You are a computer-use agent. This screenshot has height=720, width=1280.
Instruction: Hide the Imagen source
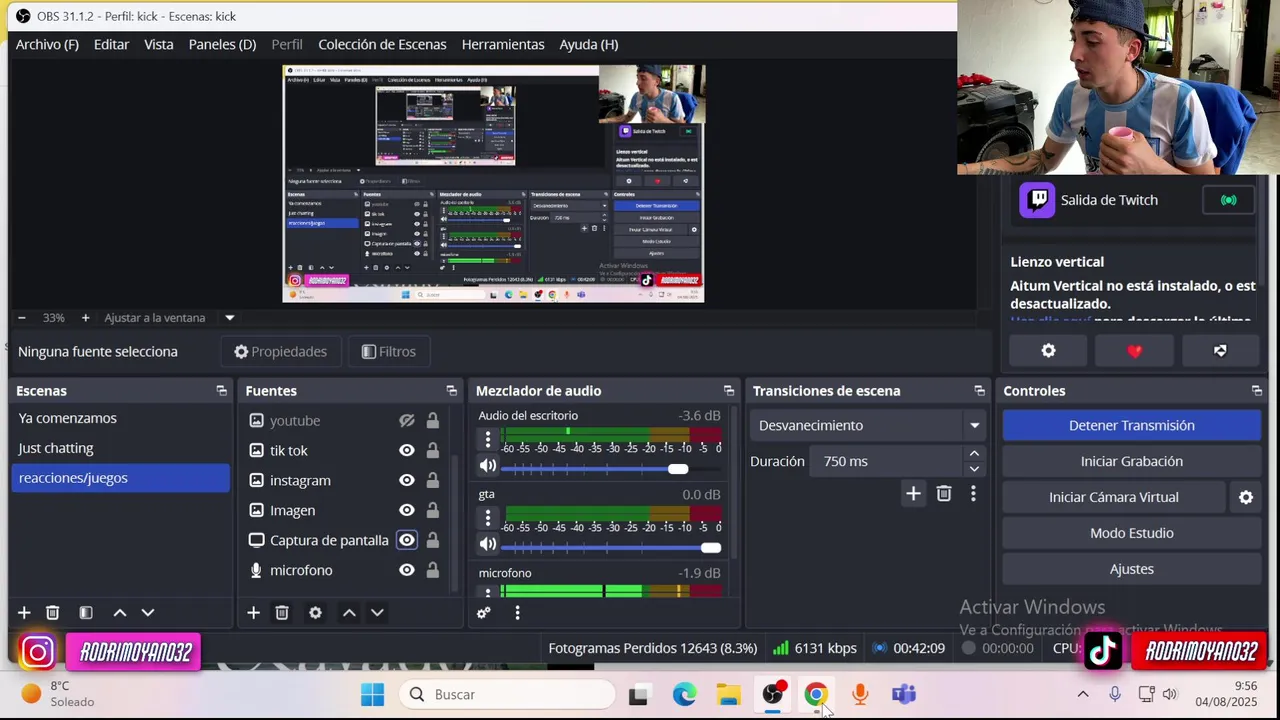407,510
